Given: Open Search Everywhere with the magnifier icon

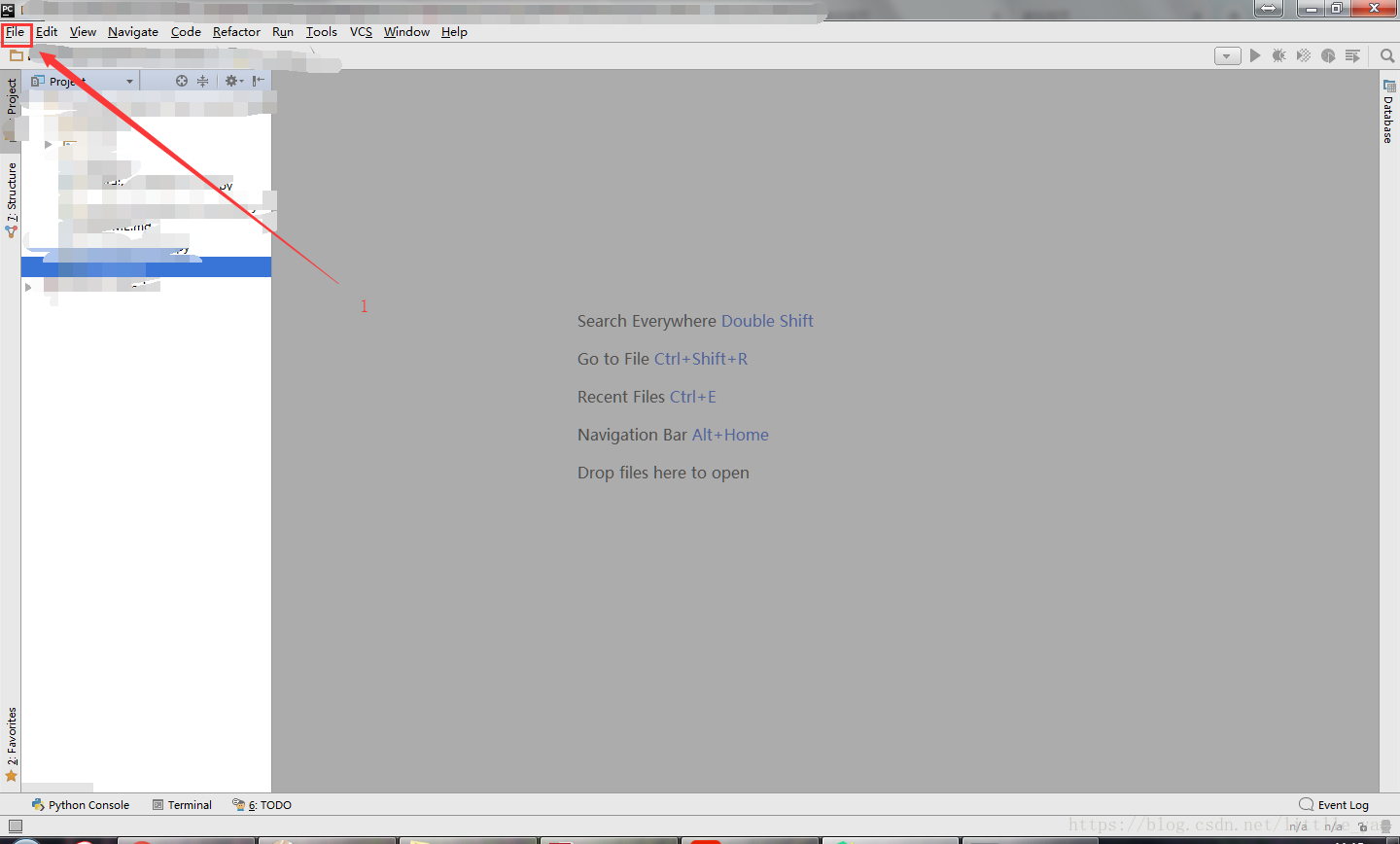Looking at the screenshot, I should [1387, 55].
